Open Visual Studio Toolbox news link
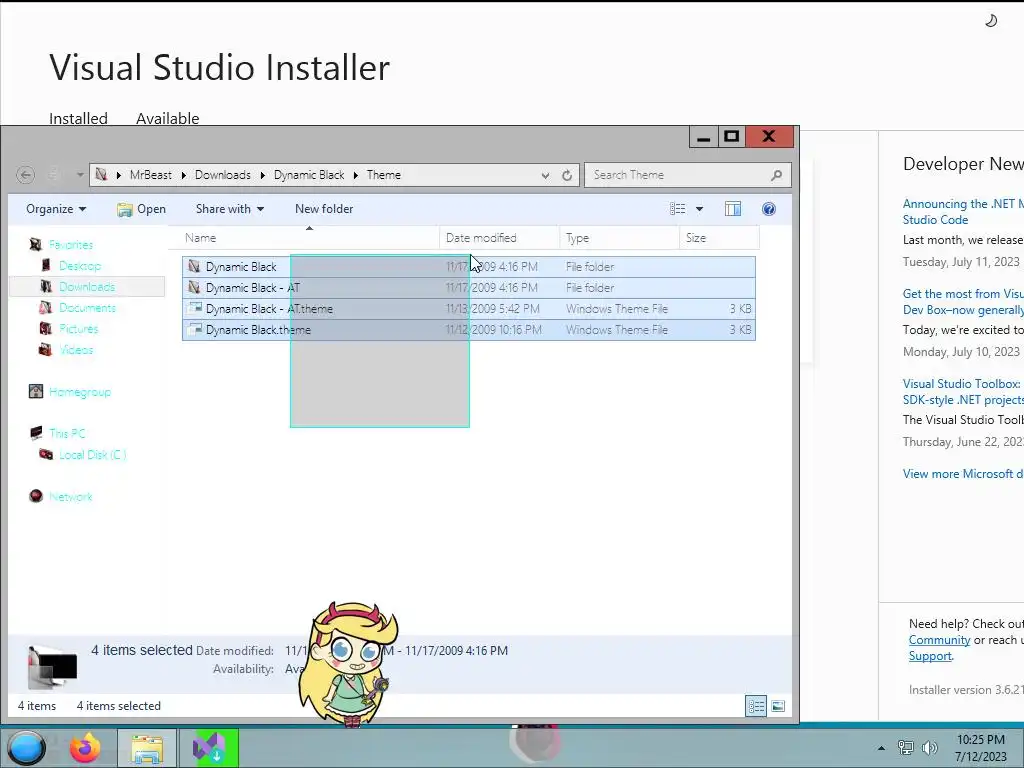This screenshot has width=1024, height=768. [963, 392]
